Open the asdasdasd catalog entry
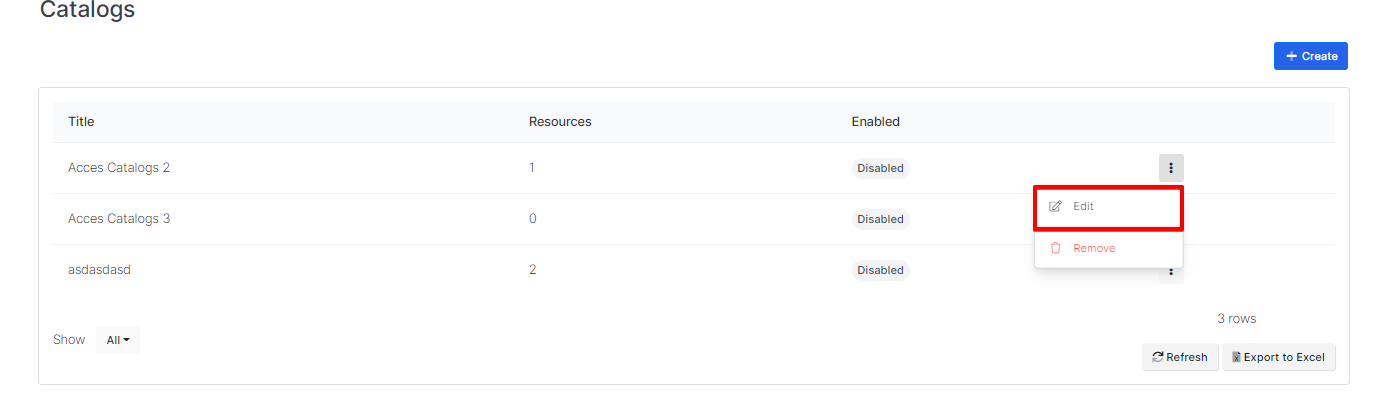 tap(99, 270)
